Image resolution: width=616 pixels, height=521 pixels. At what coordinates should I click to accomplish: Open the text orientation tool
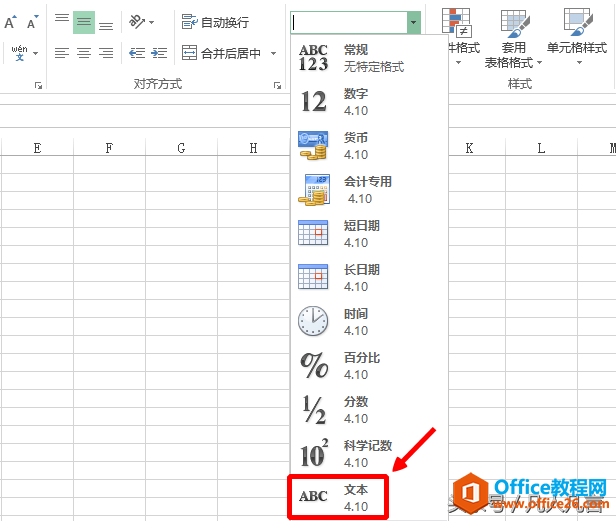(x=137, y=22)
